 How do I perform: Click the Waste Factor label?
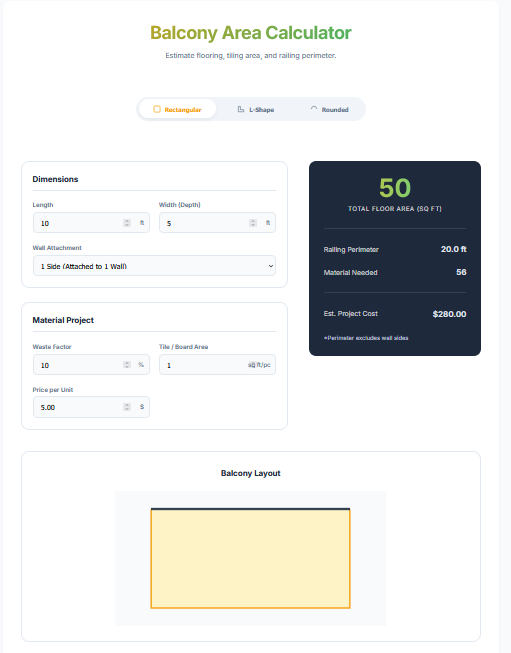pos(52,347)
